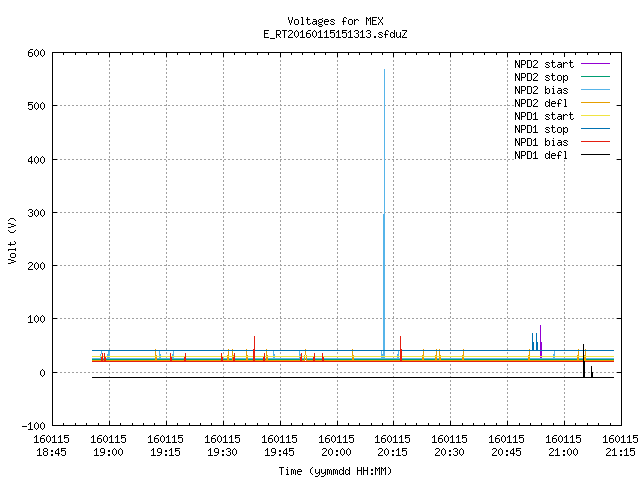Screen dimensions: 640x480
Task: Click the red NPD1 bias spike after 20:15
Action: coord(400,347)
